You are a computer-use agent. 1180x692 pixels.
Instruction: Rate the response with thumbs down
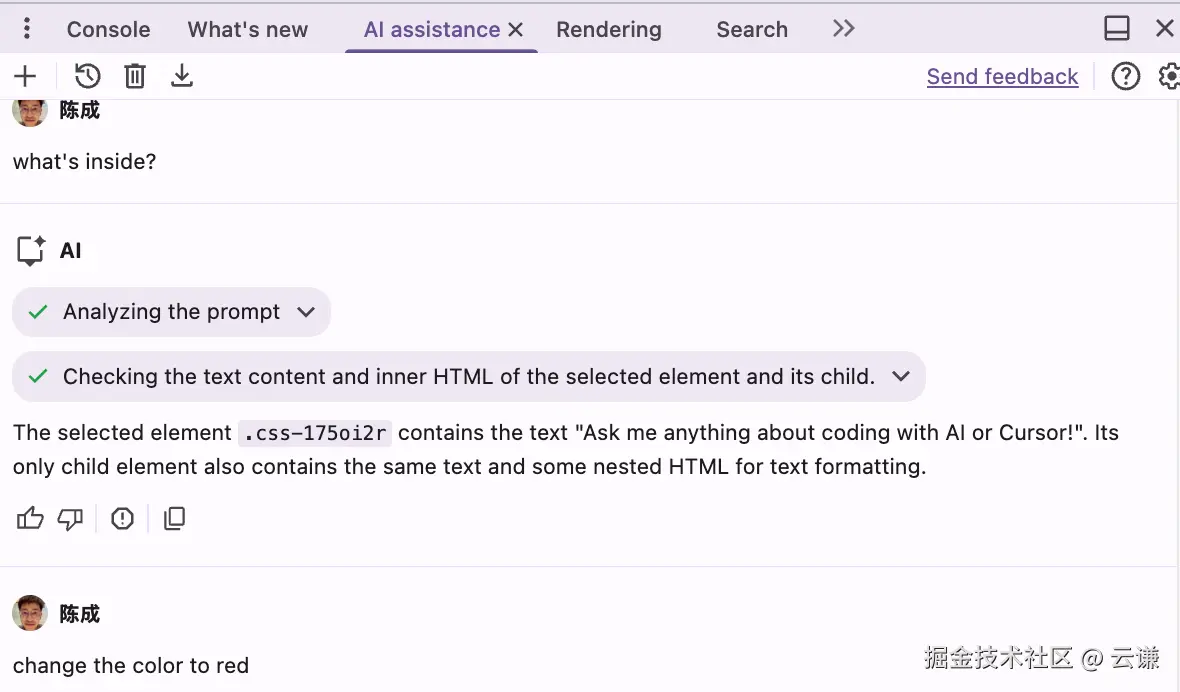click(70, 518)
